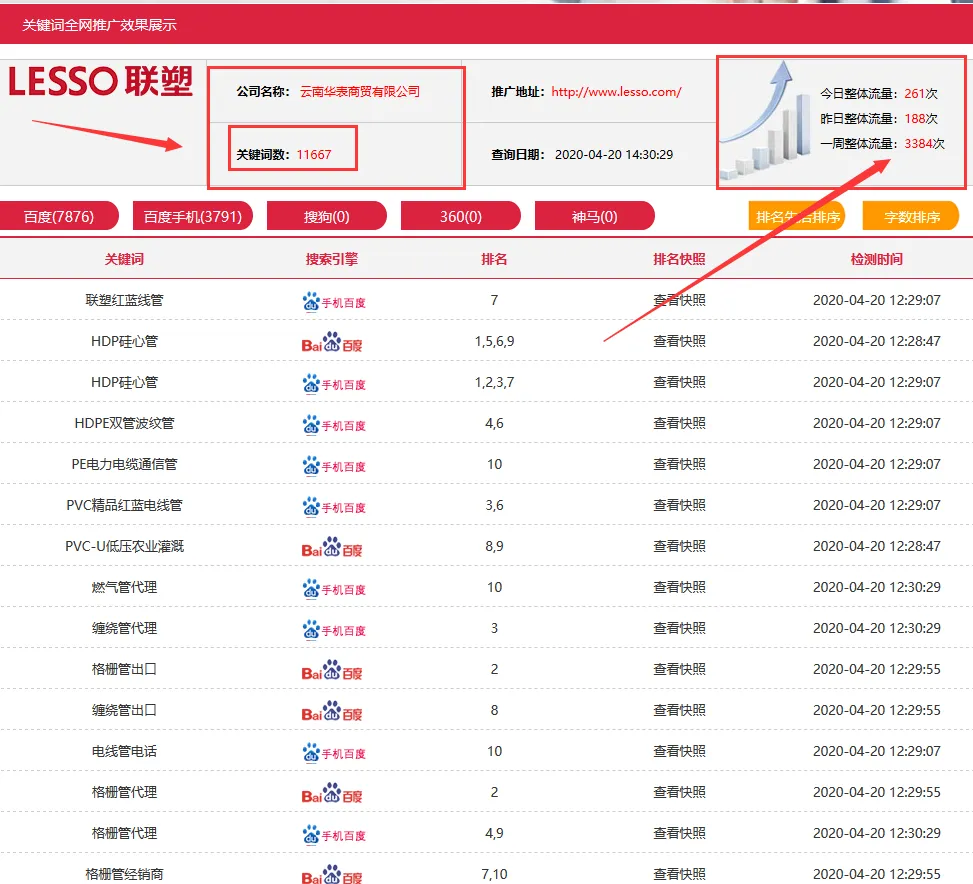Select the 搜狗(0) tab
Viewport: 973px width, 884px height.
327,216
